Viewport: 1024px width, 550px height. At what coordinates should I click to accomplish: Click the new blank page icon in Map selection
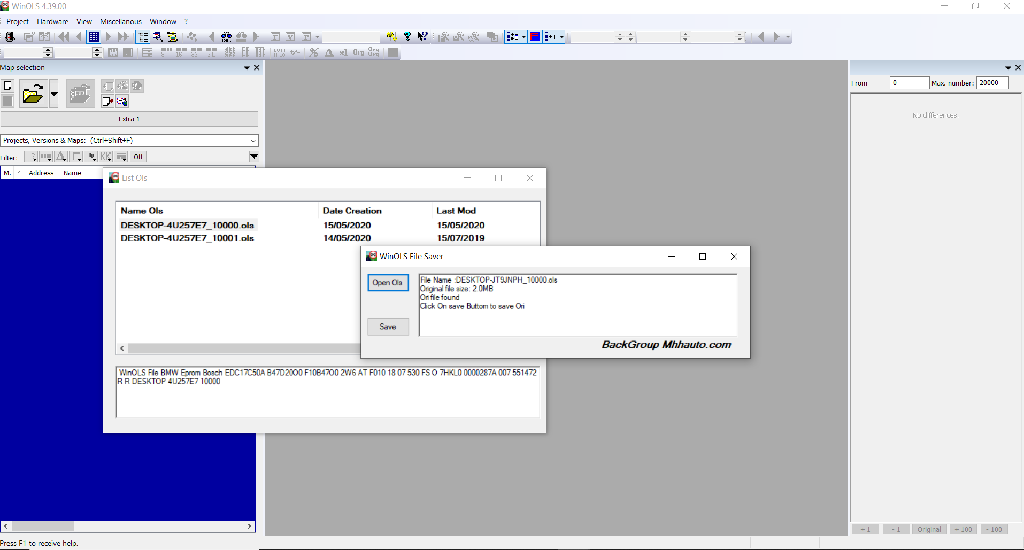click(x=8, y=86)
